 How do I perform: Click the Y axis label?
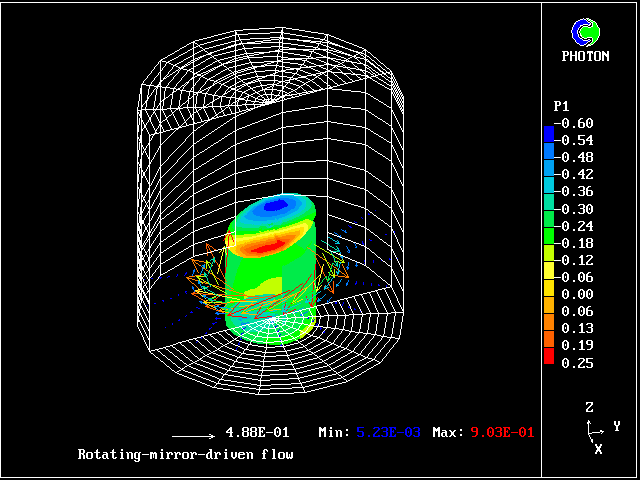pos(617,427)
